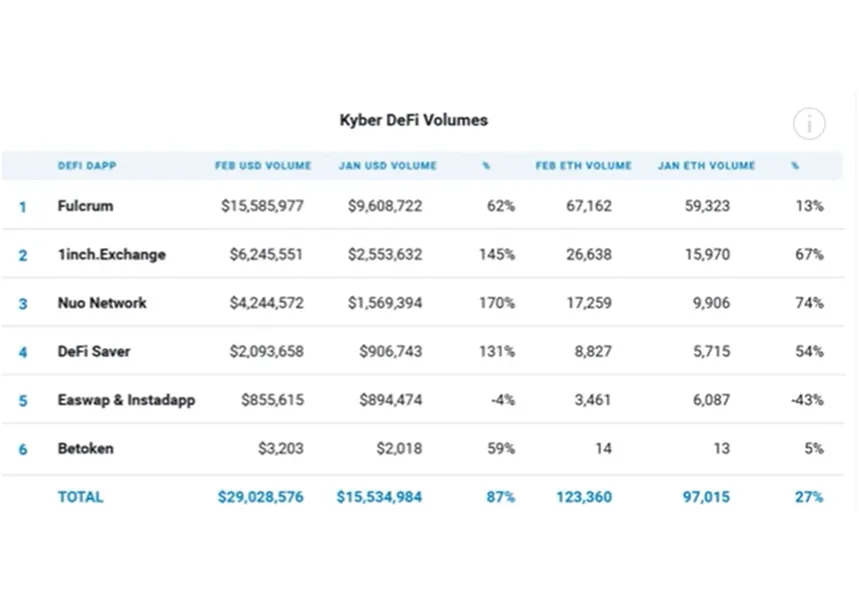
Task: Click Fulcrum's 62% change
Action: pyautogui.click(x=501, y=206)
